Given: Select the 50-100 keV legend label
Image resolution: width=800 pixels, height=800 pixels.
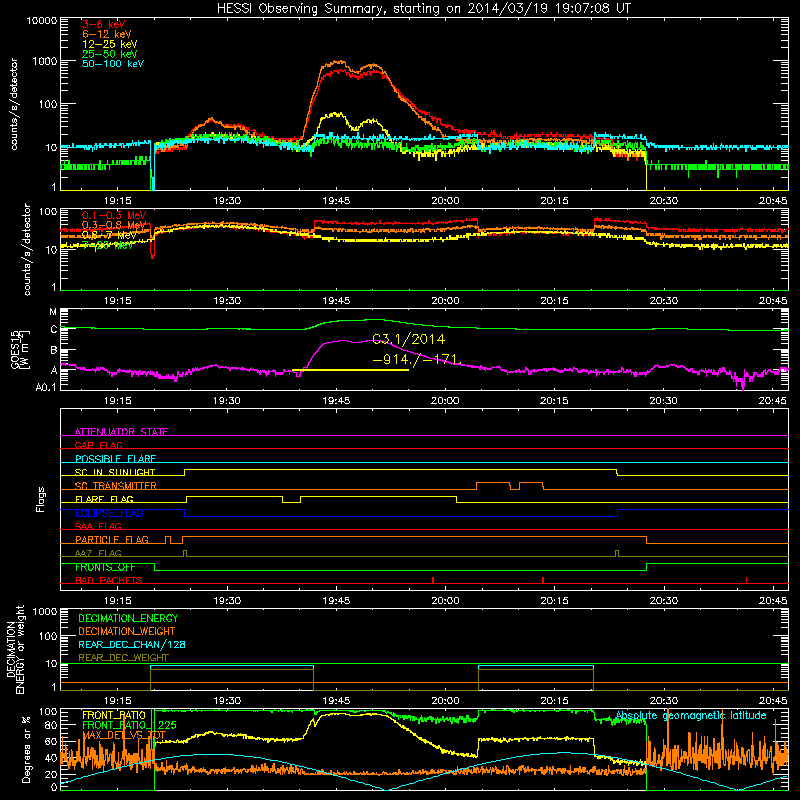Looking at the screenshot, I should 113,64.
